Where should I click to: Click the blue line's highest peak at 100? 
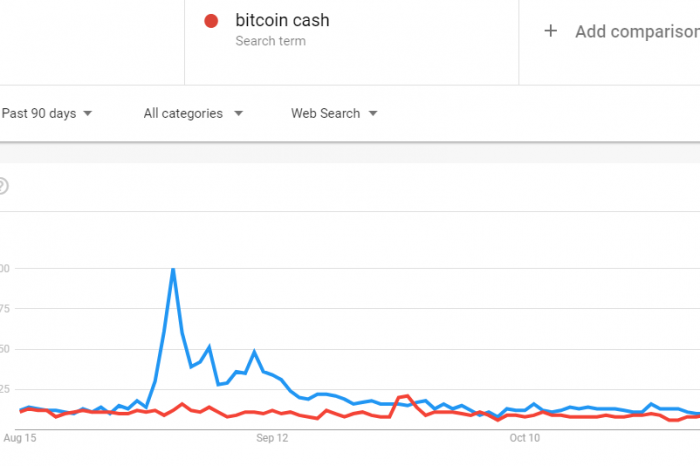click(x=173, y=269)
